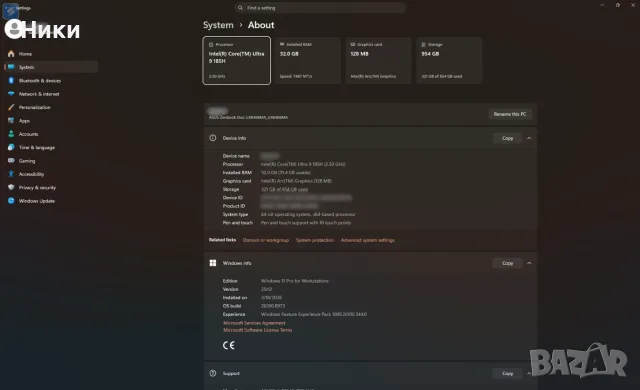640x390 pixels.
Task: Open the Accessibility figure icon
Action: click(11, 174)
